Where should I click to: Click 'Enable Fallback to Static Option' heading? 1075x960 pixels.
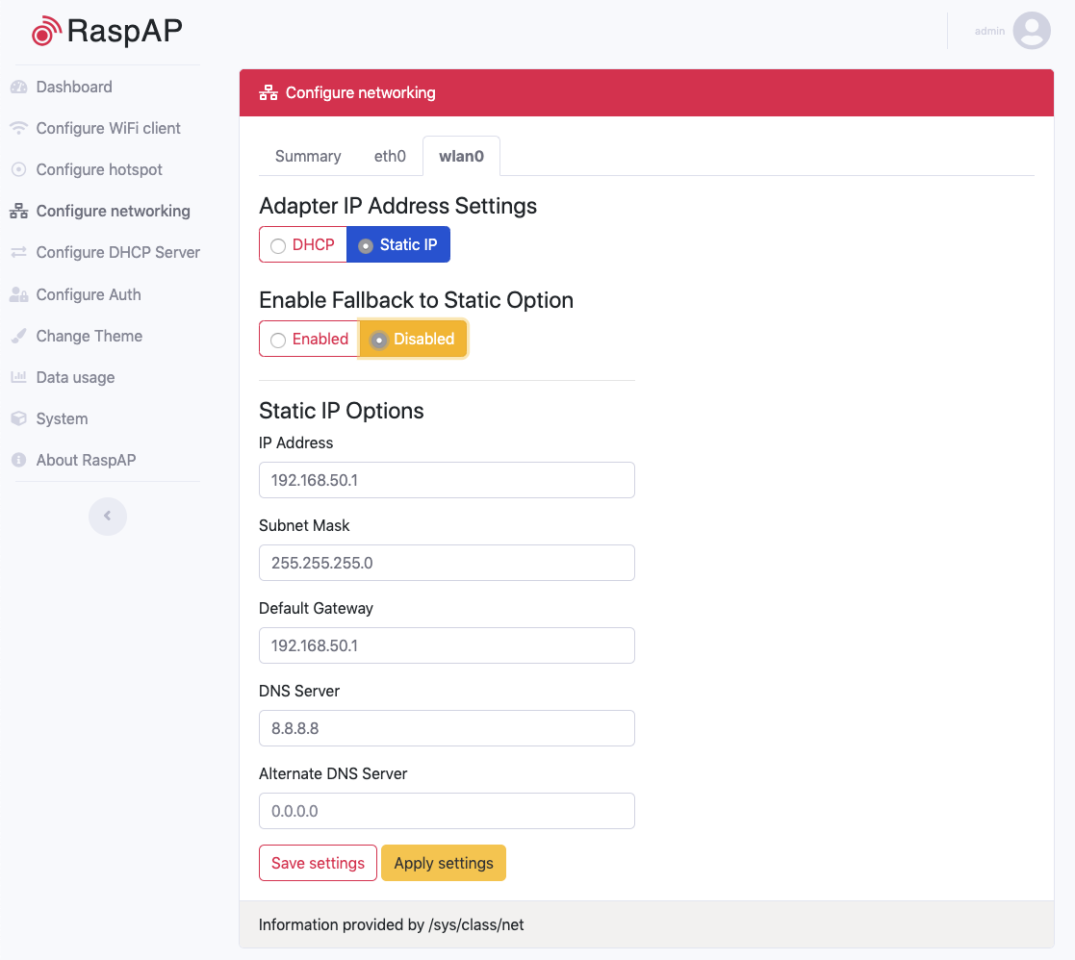[416, 300]
